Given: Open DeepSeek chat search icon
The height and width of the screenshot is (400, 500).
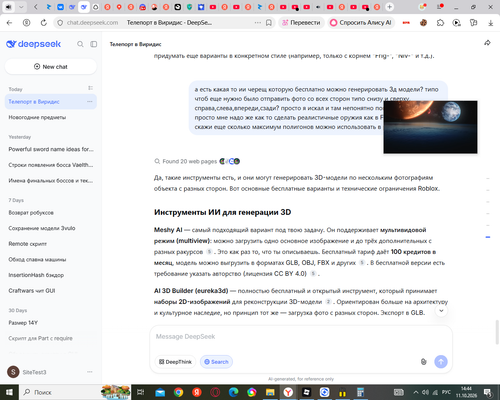Looking at the screenshot, I should pyautogui.click(x=80, y=44).
